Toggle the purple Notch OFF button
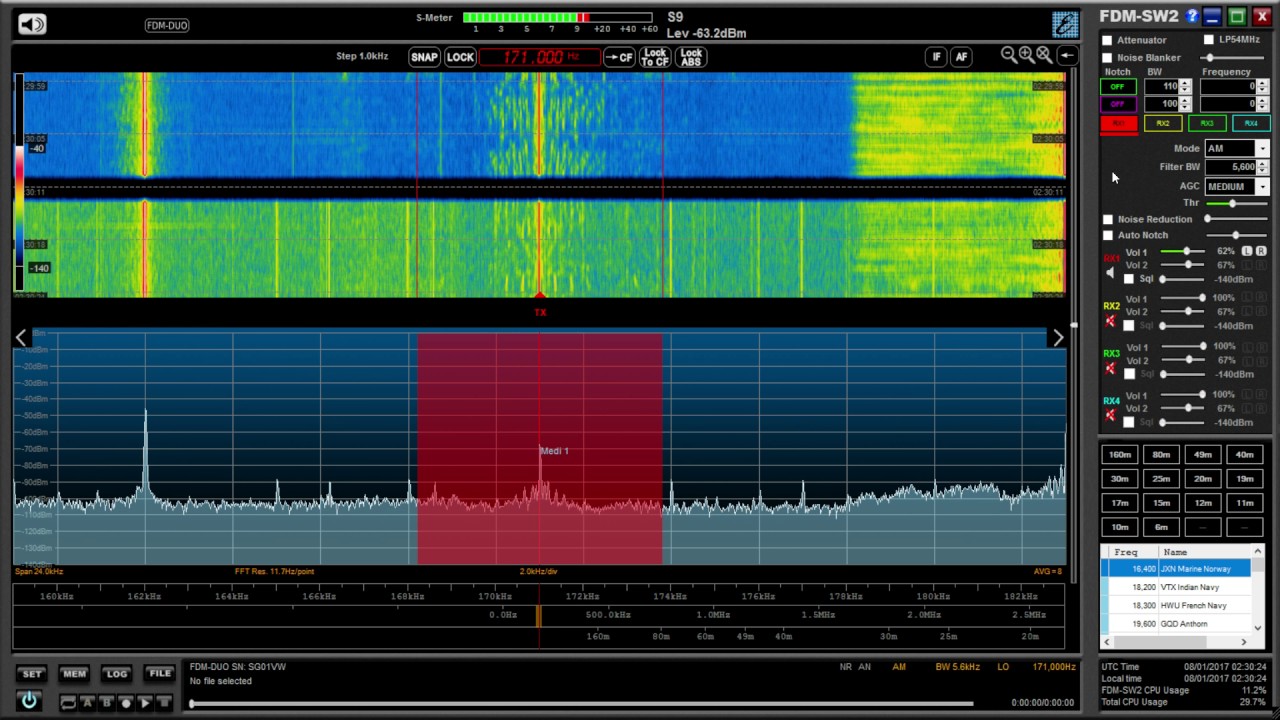This screenshot has width=1280, height=720. (1118, 104)
